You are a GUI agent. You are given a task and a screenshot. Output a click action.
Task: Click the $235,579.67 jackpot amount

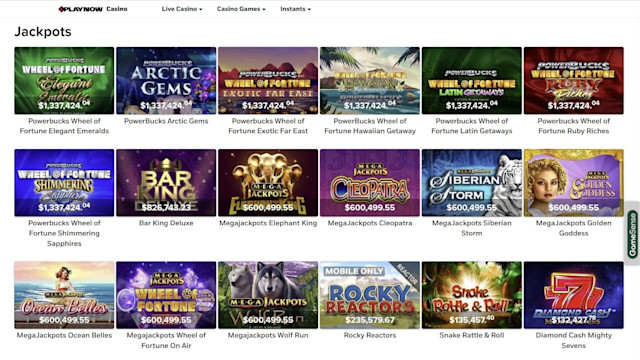tap(370, 320)
